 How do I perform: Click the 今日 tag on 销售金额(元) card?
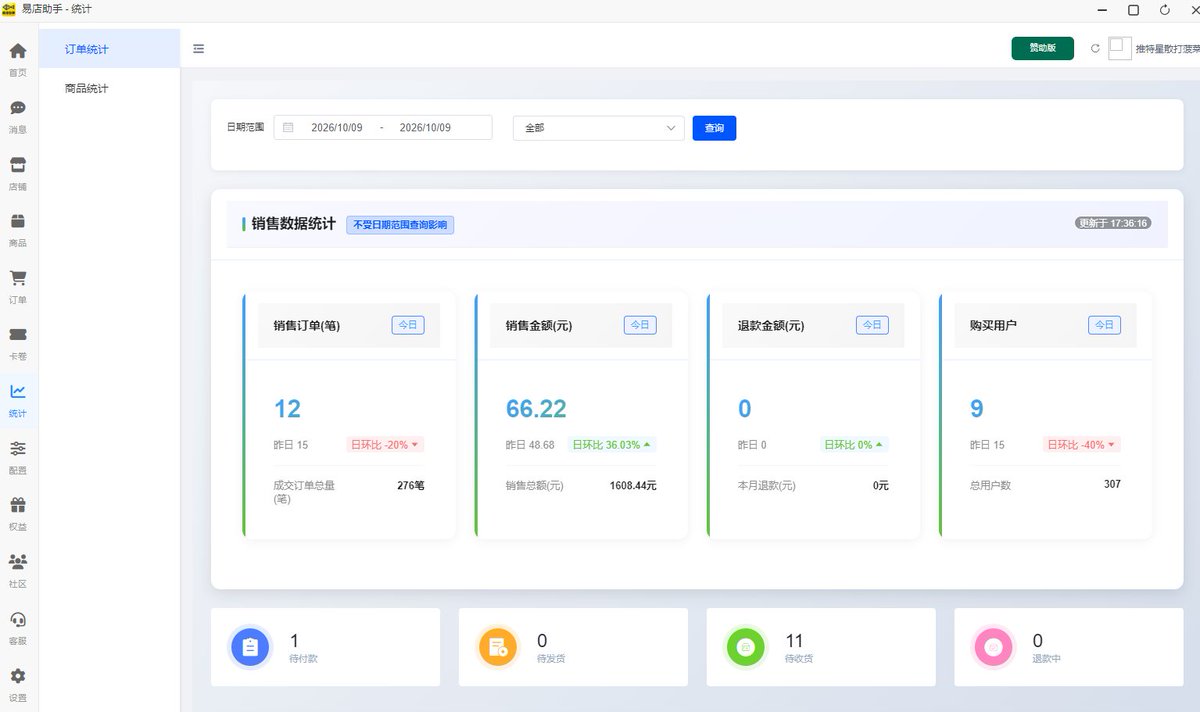640,325
